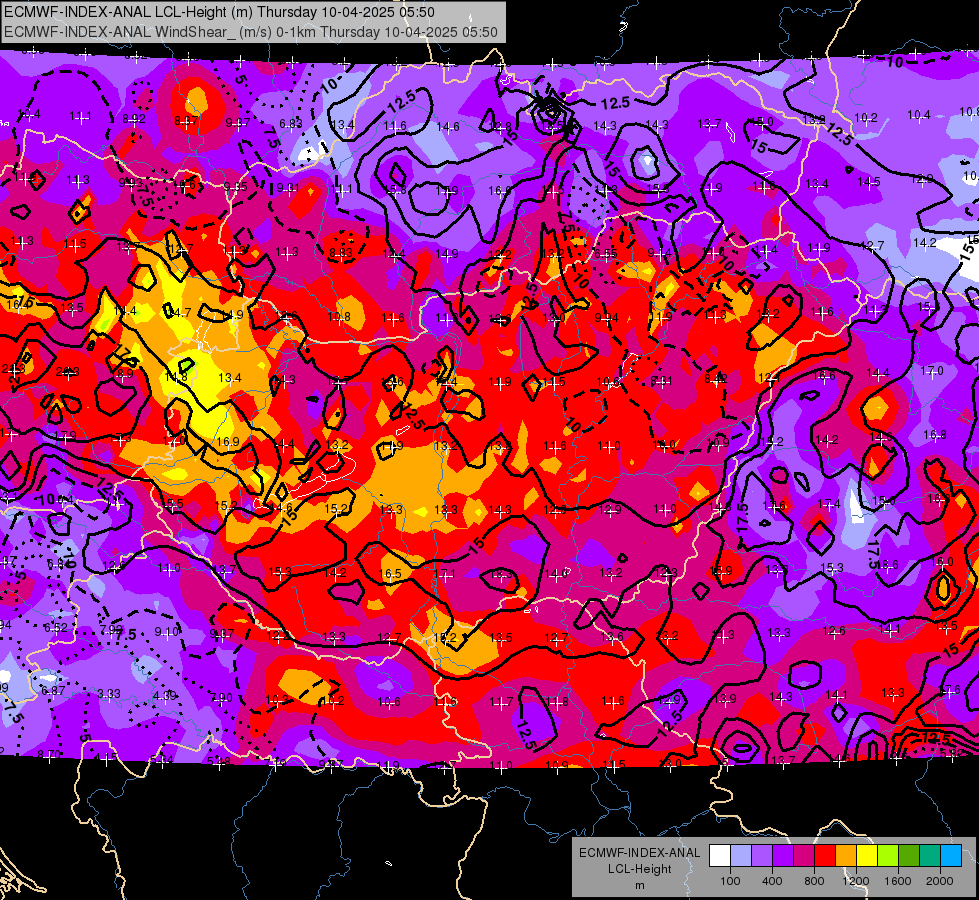
Task: Click the magenta legend swatch left of 800
Action: pyautogui.click(x=804, y=856)
